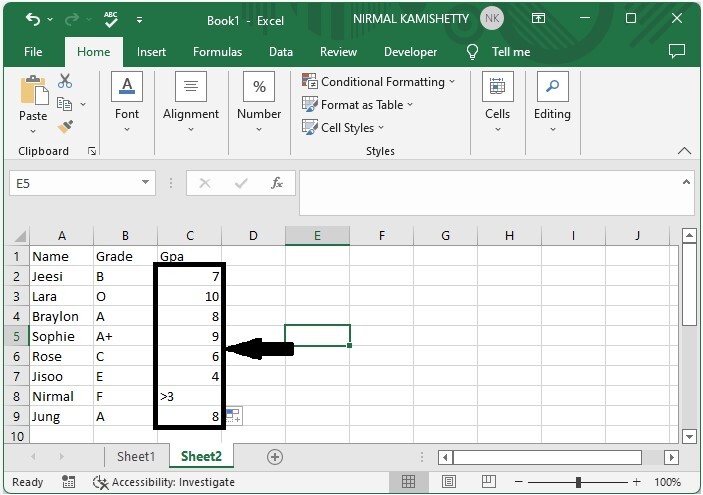Open Ribbon Display Options icon
Image resolution: width=703 pixels, height=495 pixels.
[x=538, y=18]
